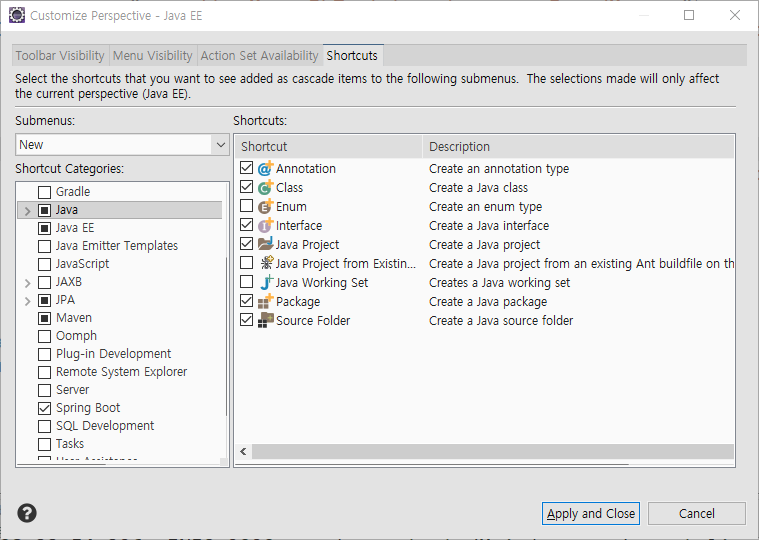
Task: Enable the Server category checkbox
Action: tap(45, 390)
